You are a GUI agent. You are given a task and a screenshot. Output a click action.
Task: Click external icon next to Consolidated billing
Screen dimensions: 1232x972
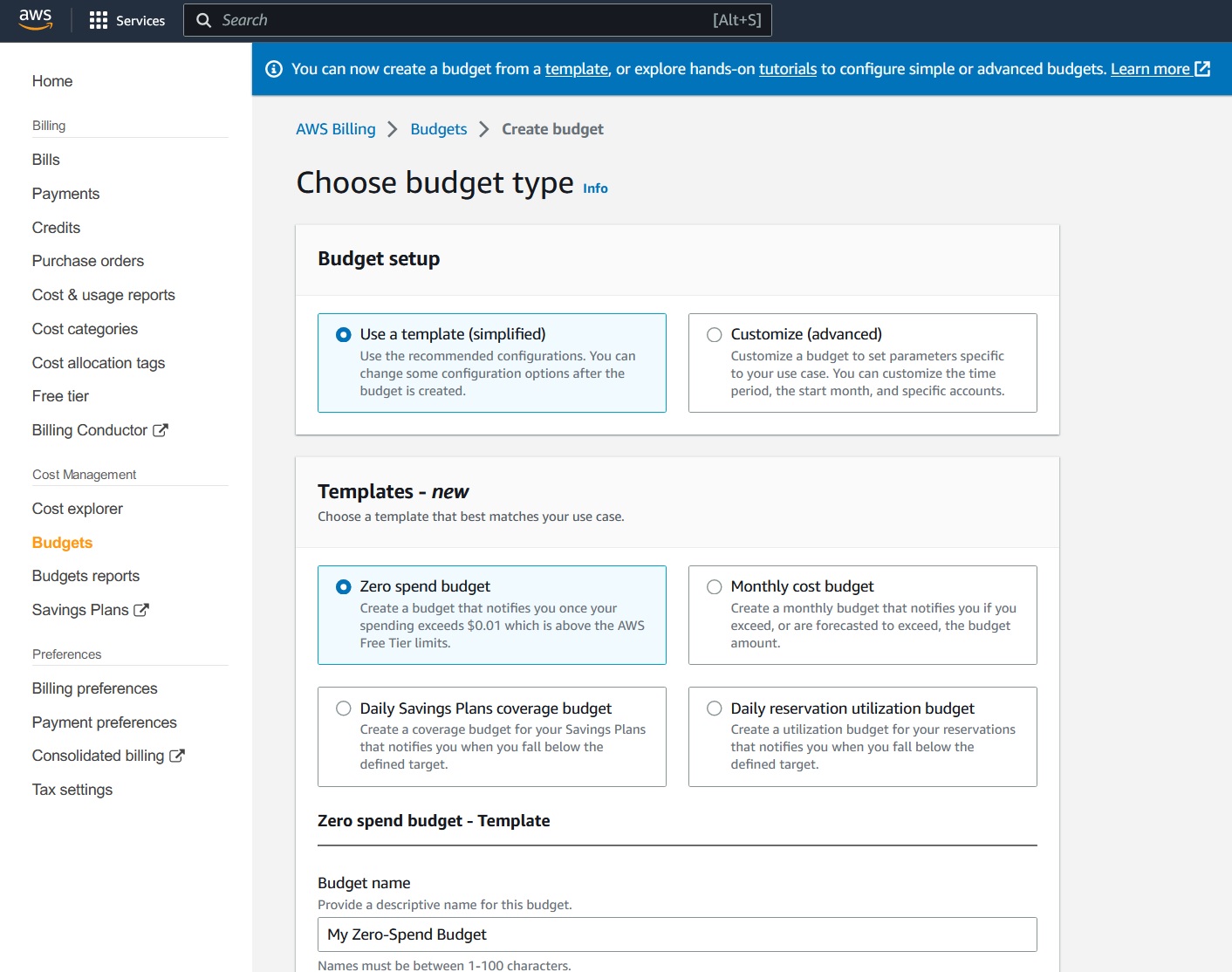pos(177,756)
